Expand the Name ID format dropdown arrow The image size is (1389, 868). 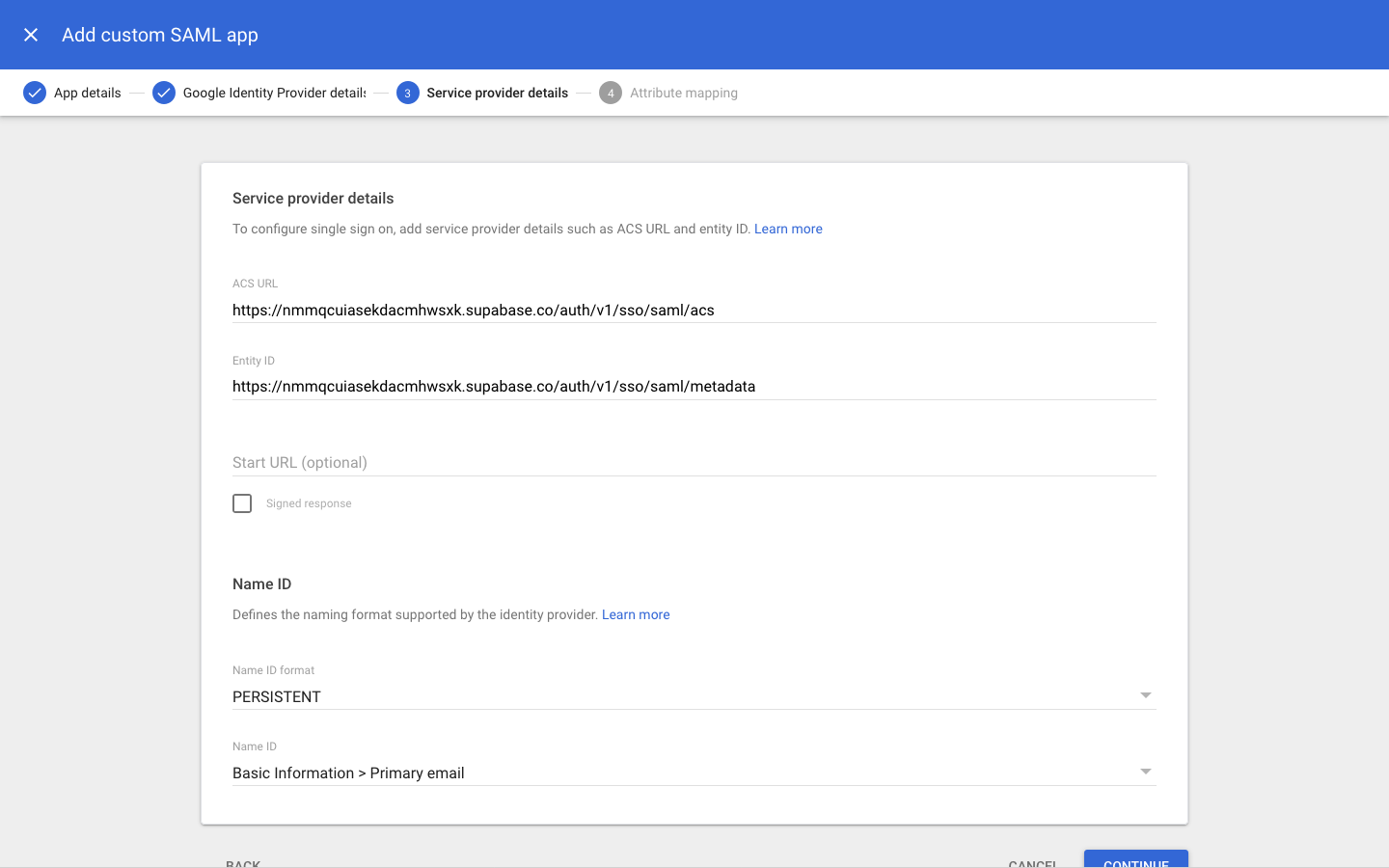coord(1145,695)
